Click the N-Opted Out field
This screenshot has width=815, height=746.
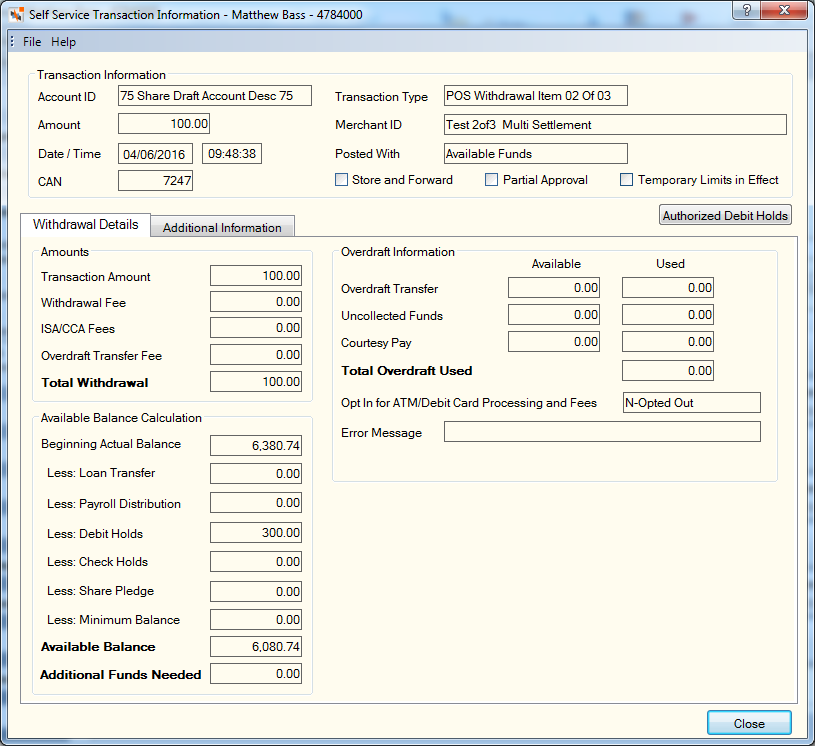click(692, 403)
